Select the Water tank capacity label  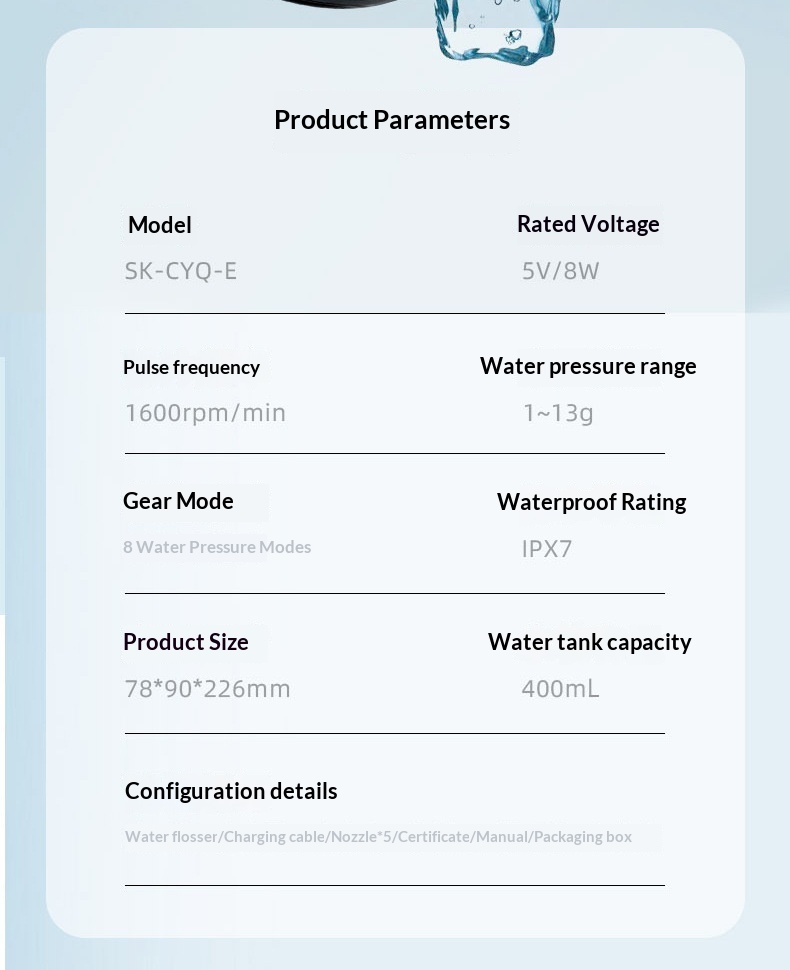(x=590, y=642)
